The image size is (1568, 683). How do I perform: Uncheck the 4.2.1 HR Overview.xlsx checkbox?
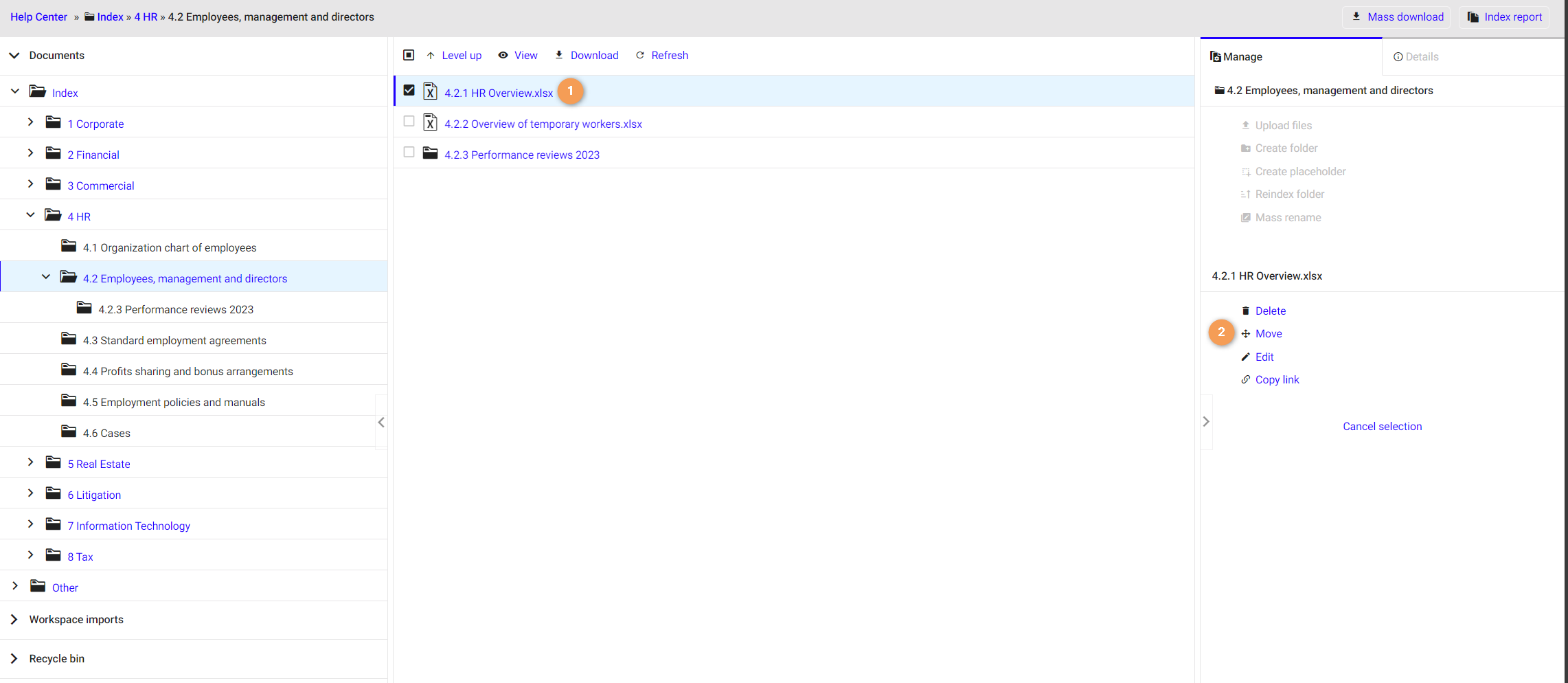tap(409, 91)
